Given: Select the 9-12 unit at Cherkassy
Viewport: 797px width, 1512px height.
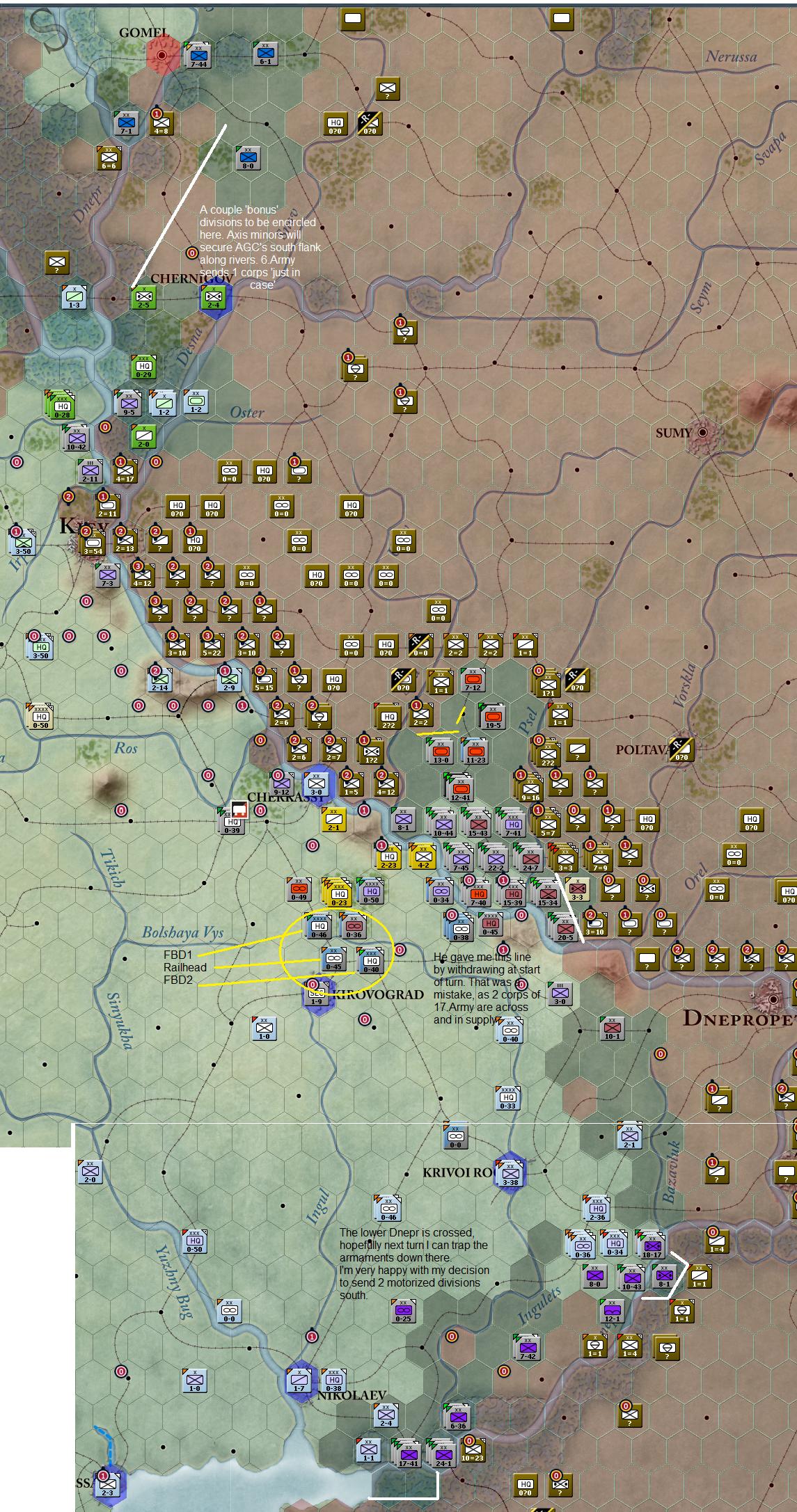Looking at the screenshot, I should click(282, 784).
